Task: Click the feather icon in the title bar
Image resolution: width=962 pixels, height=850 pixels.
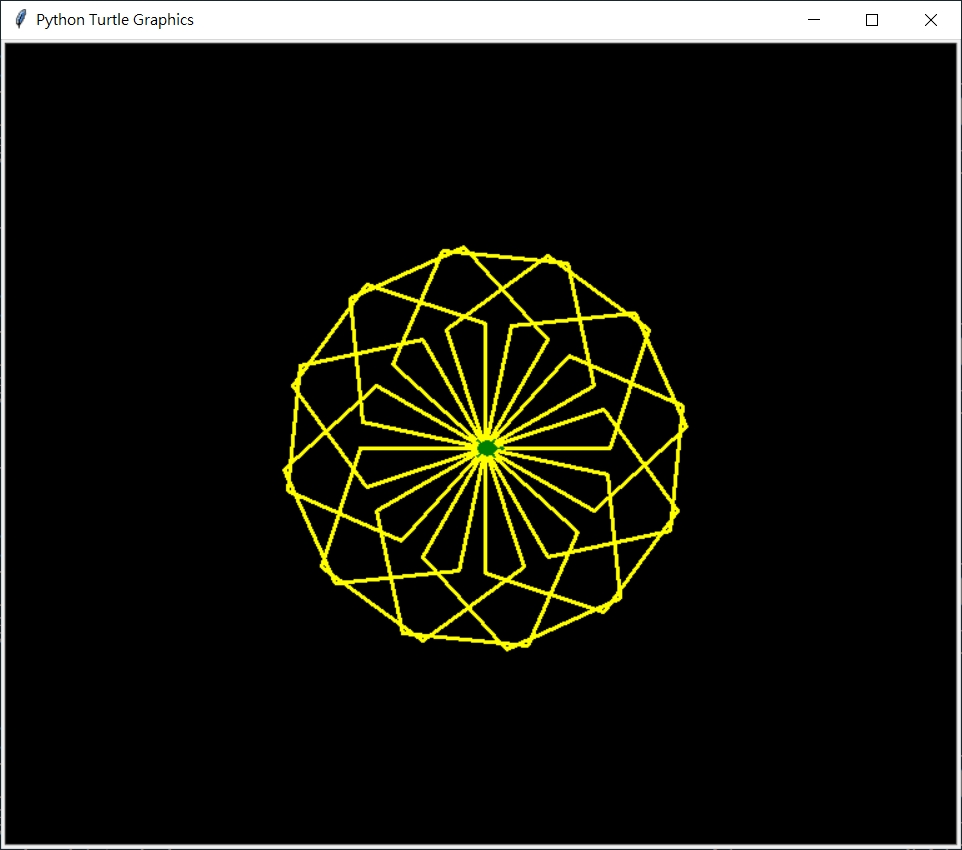Action: 20,20
